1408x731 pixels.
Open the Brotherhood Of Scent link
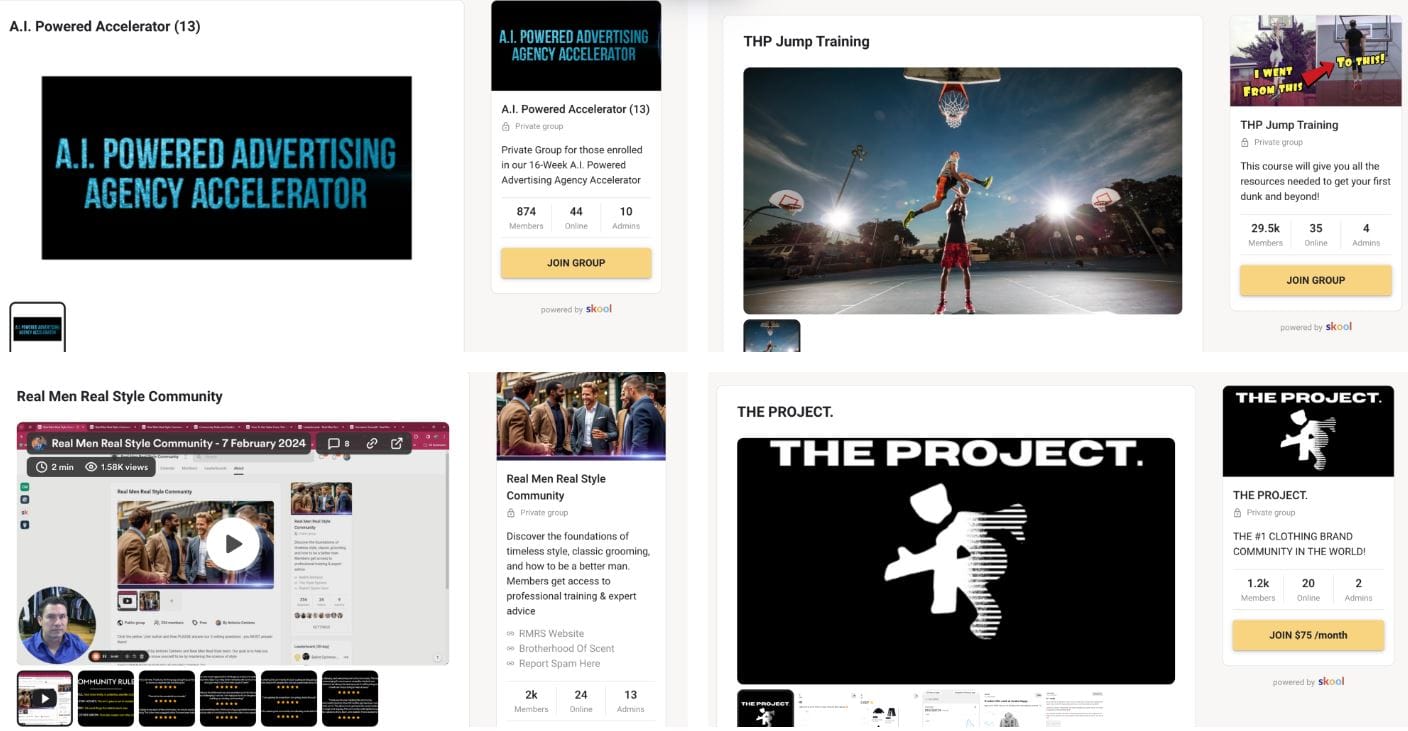(566, 649)
